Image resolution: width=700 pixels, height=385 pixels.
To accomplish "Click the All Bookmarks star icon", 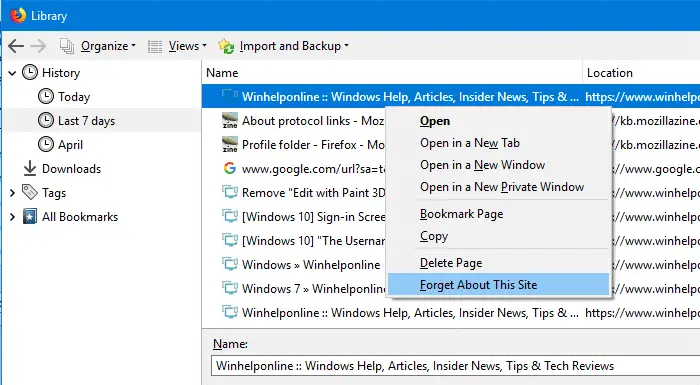I will (30, 217).
